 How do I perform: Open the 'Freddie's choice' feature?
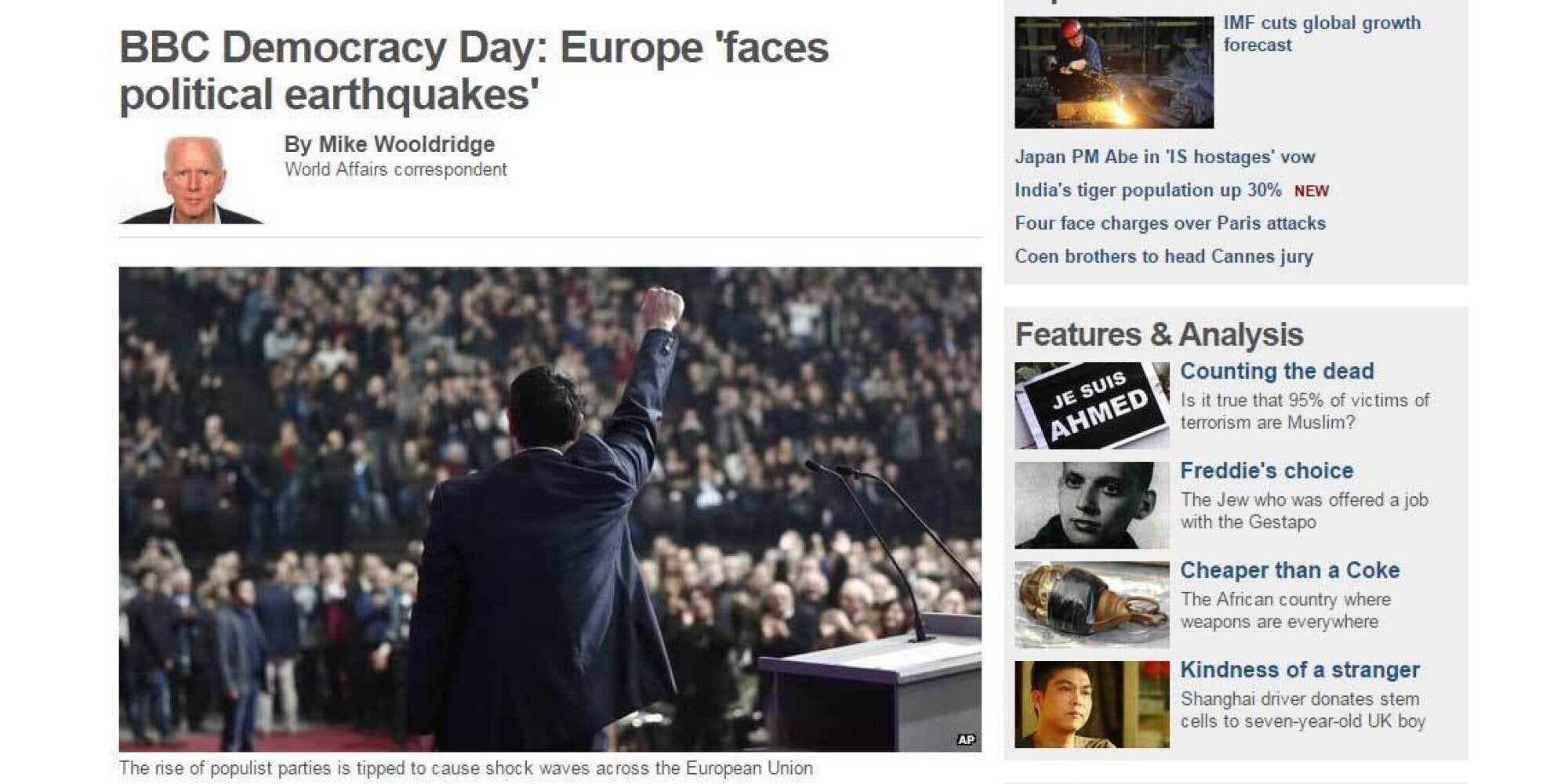tap(1267, 470)
